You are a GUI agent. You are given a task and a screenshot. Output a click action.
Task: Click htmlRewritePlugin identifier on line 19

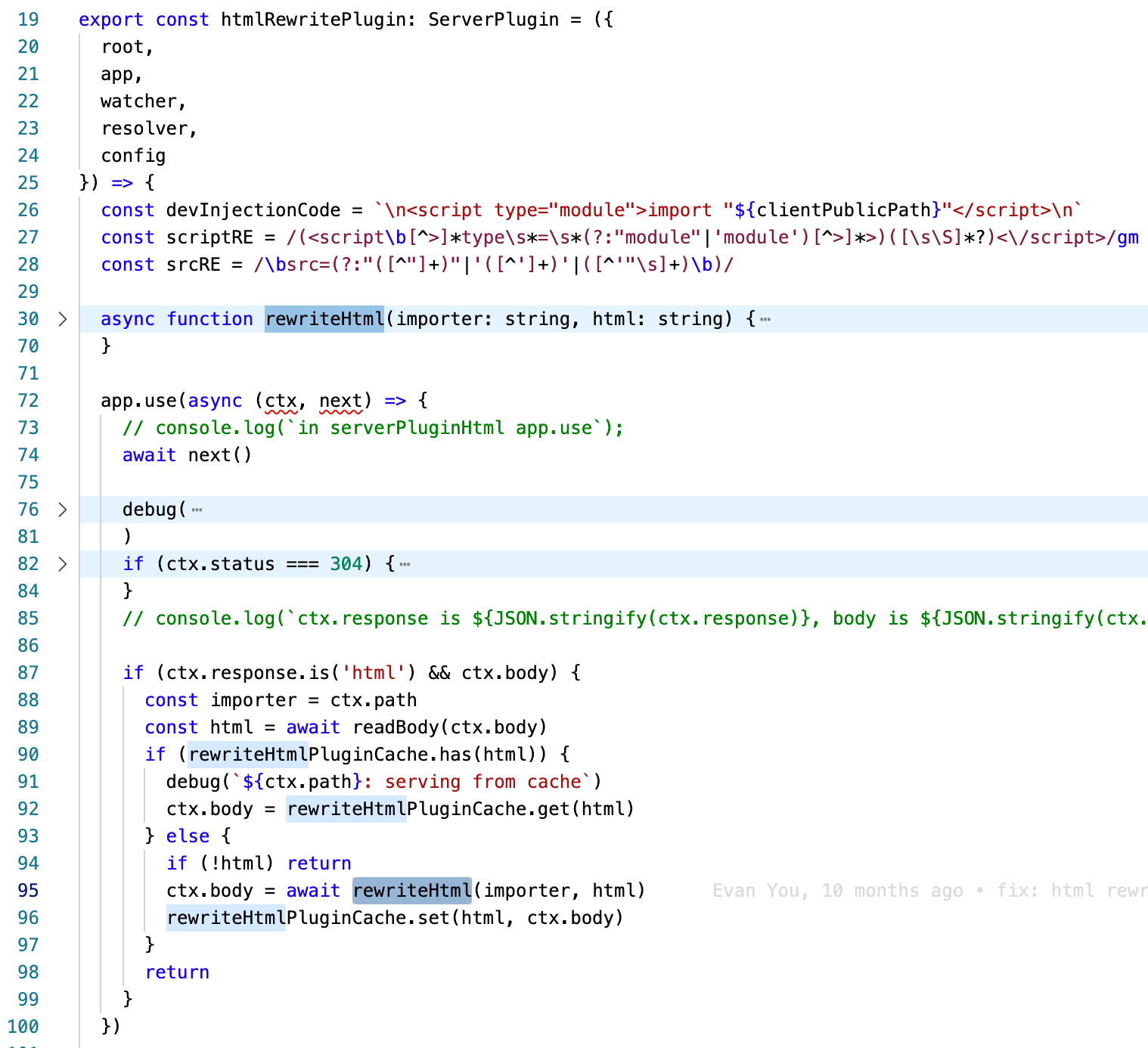[x=314, y=20]
